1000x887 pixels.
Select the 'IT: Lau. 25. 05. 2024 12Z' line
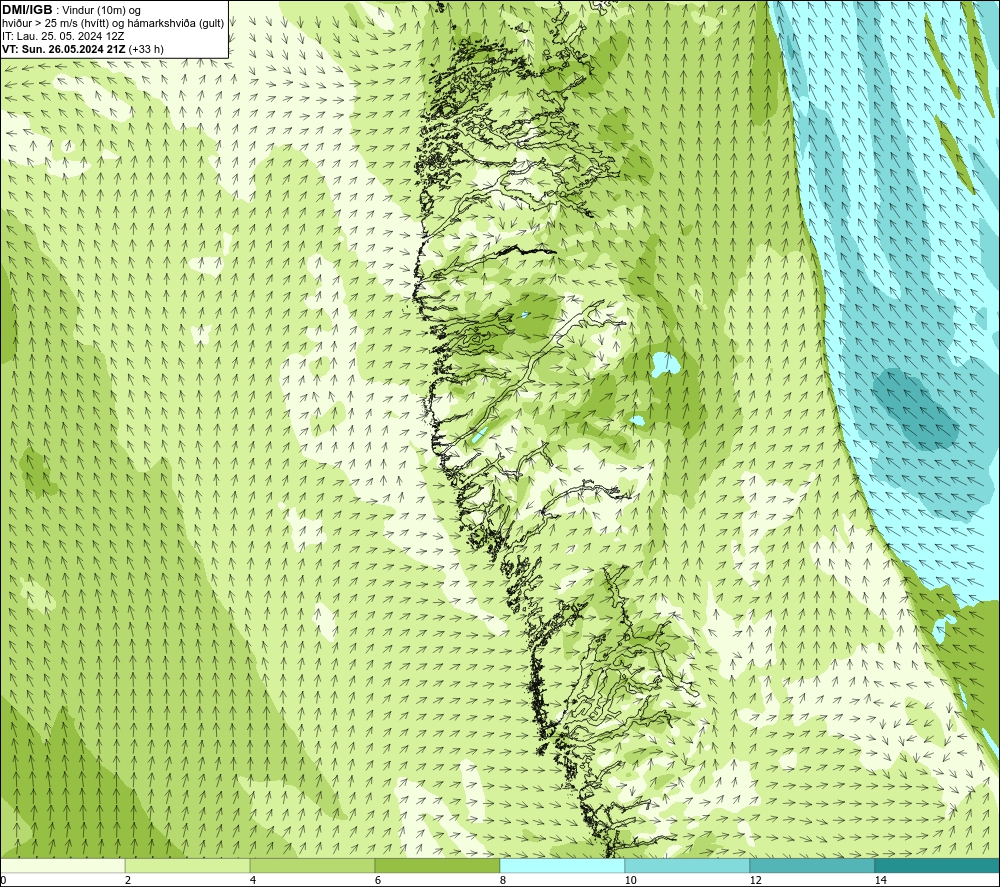[62, 36]
